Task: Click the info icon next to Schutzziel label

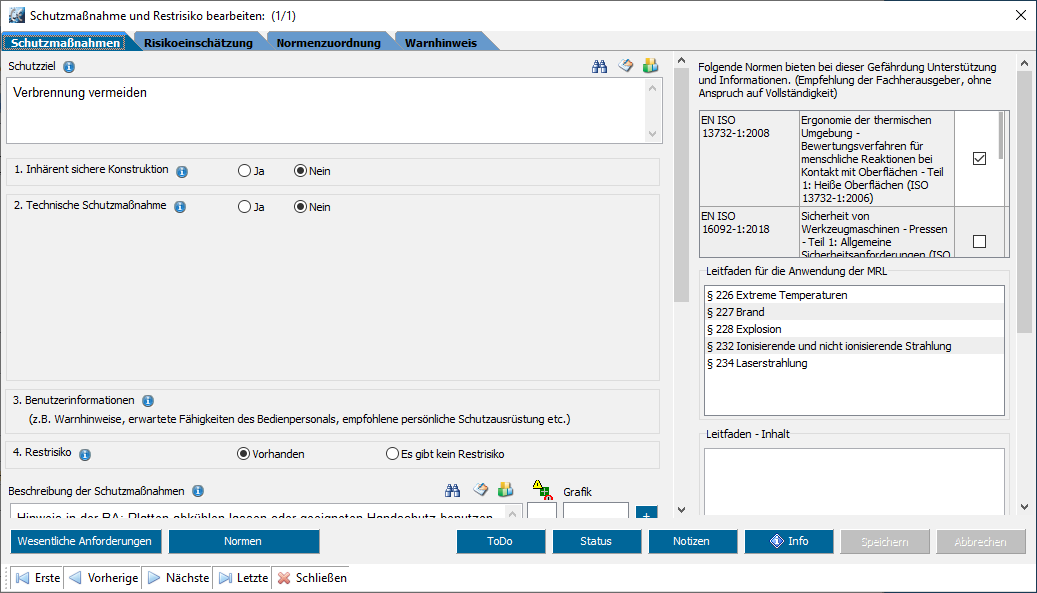Action: [69, 67]
